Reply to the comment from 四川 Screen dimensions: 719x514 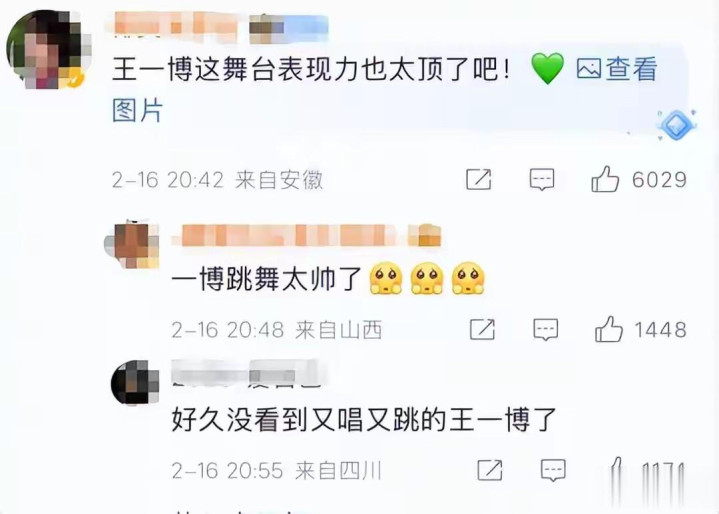pyautogui.click(x=553, y=470)
